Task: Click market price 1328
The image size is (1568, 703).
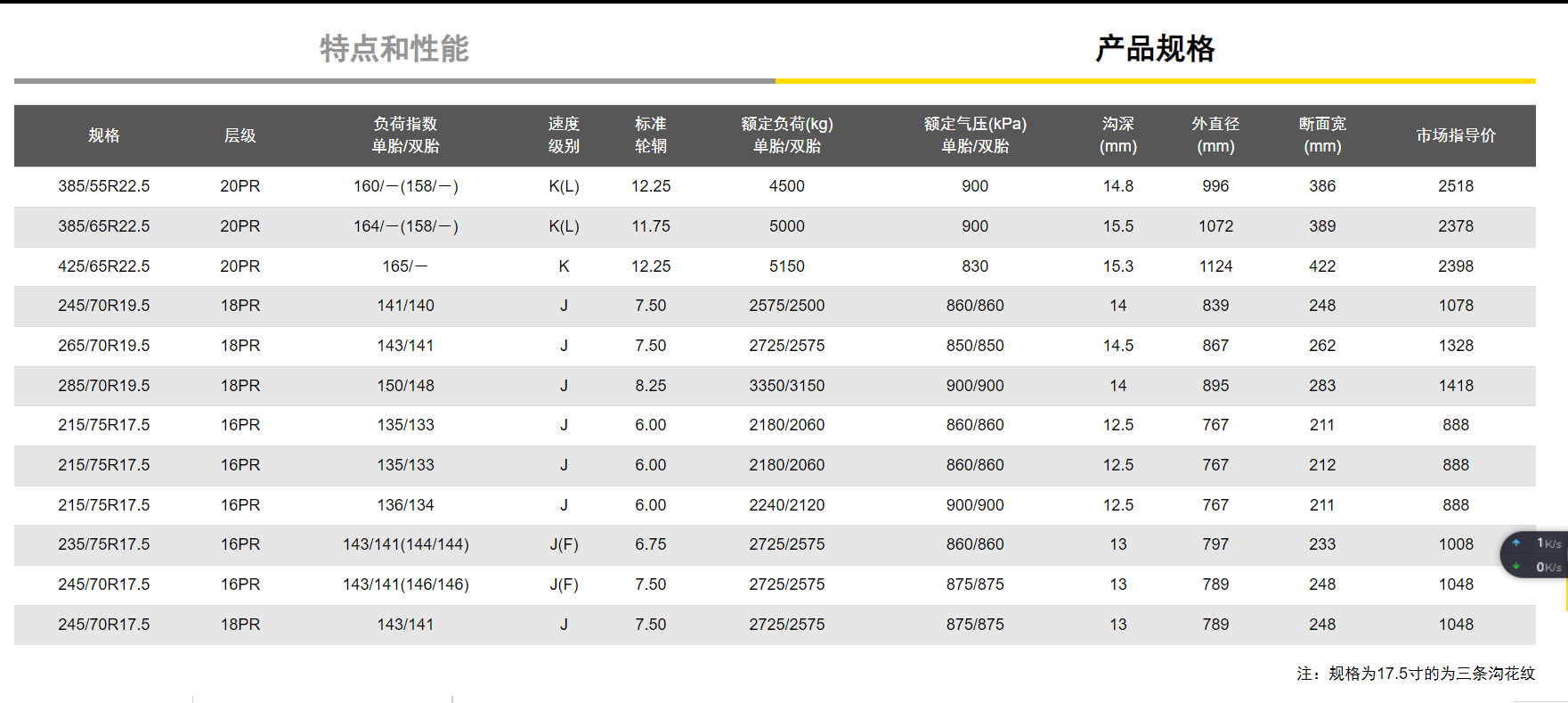Action: click(x=1456, y=346)
